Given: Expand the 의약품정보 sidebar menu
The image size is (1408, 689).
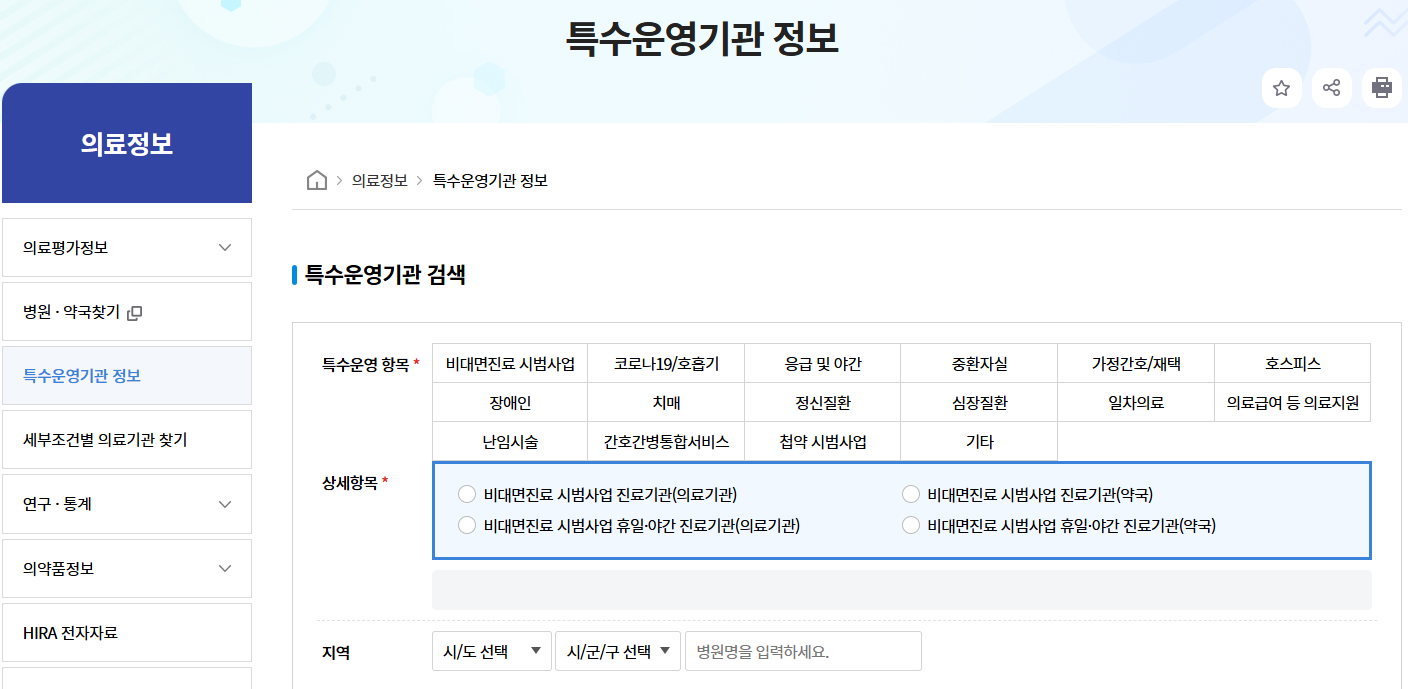Looking at the screenshot, I should pos(127,568).
